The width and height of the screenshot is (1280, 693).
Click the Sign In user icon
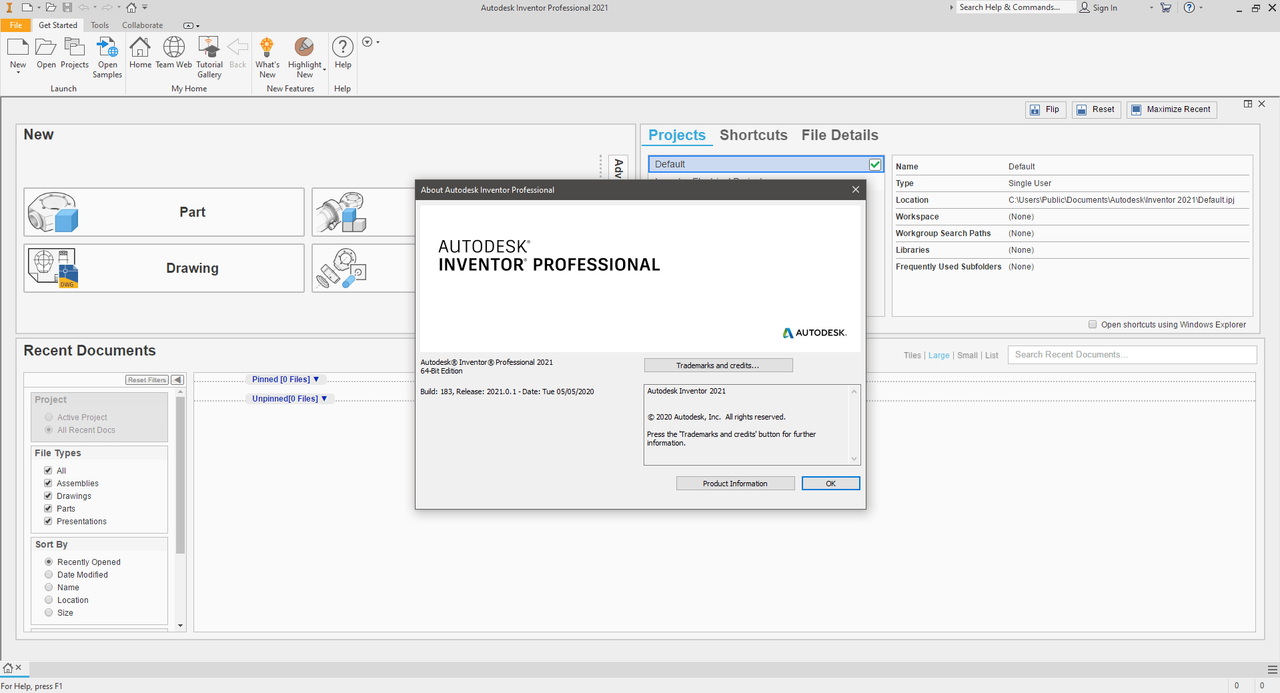(x=1084, y=7)
